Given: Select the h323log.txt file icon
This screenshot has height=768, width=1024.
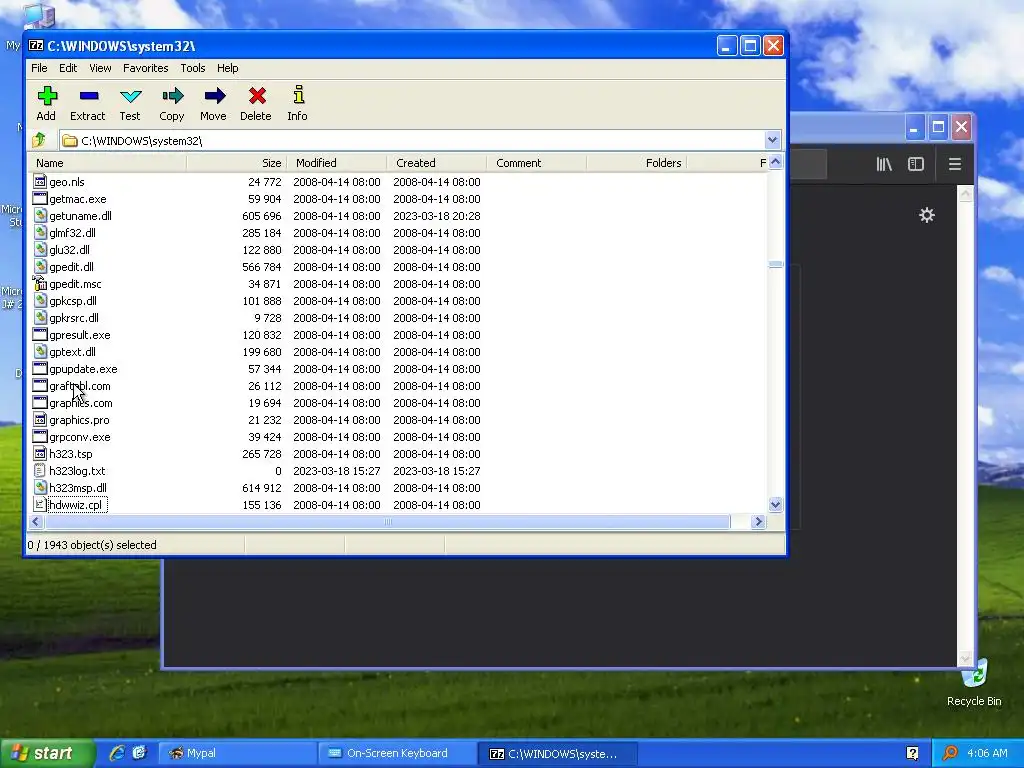Looking at the screenshot, I should (x=40, y=470).
